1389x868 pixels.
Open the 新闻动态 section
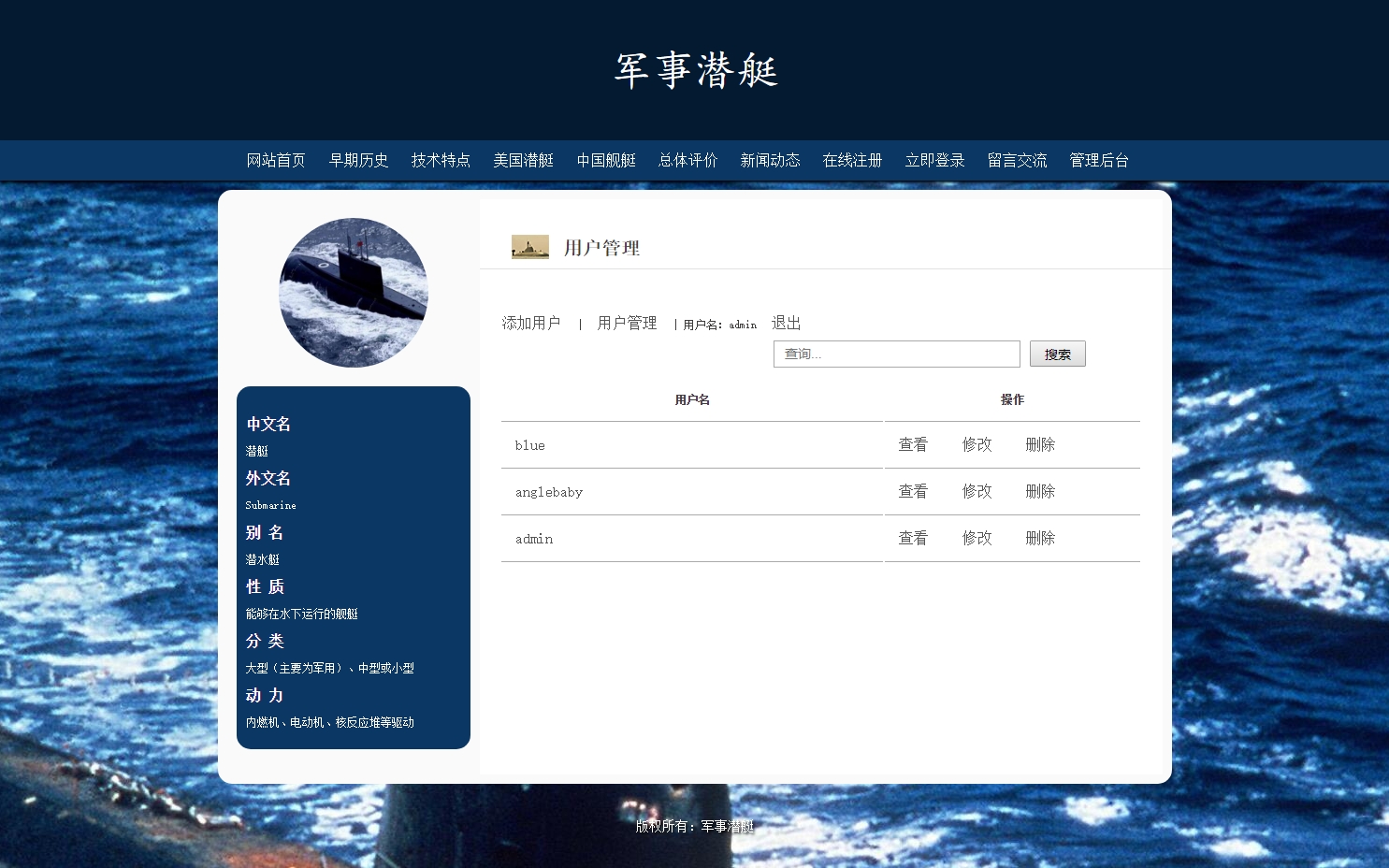click(770, 160)
